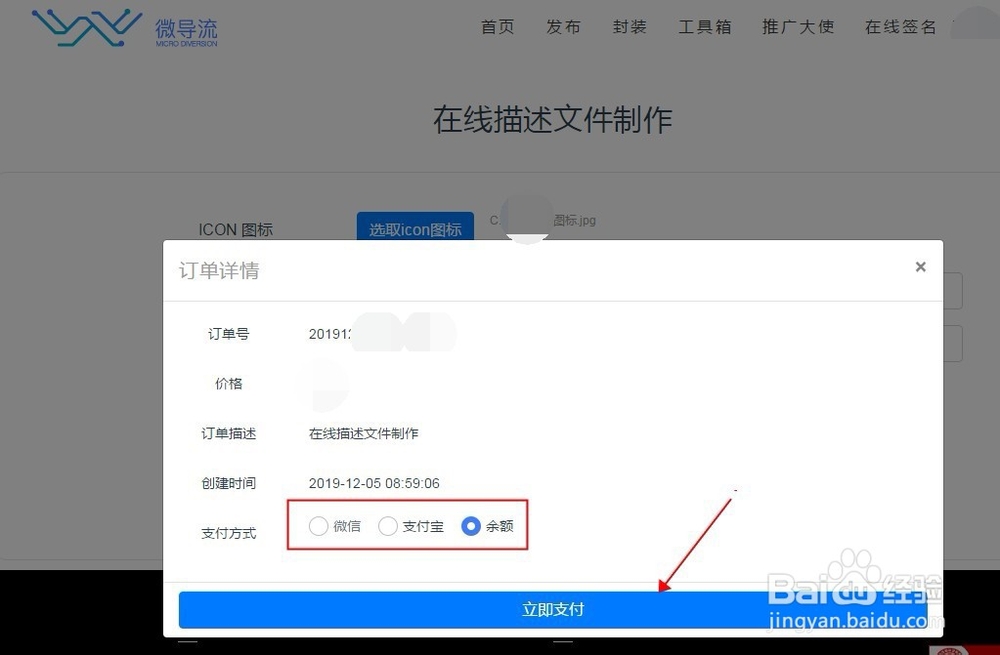The height and width of the screenshot is (655, 1000).
Task: Click the 立即支付 payment button
Action: click(553, 608)
